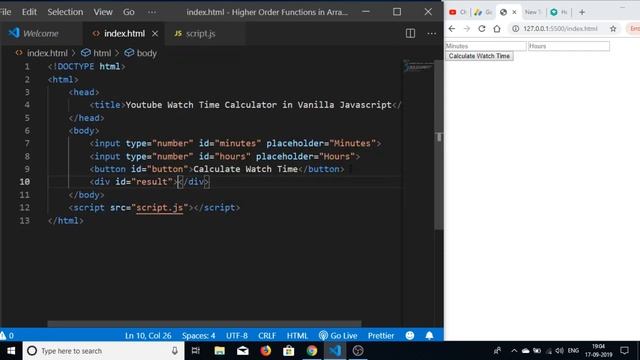Open Chrome from taskbar
Image resolution: width=640 pixels, height=360 pixels.
pos(312,351)
